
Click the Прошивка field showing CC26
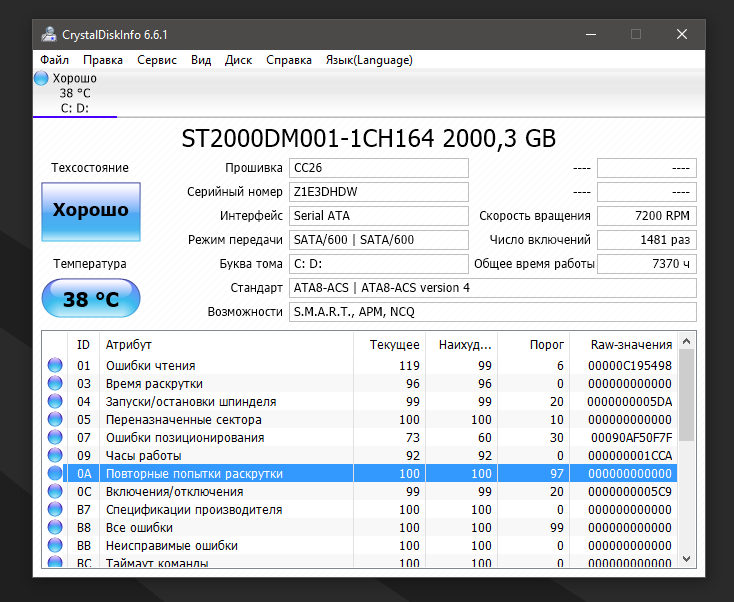coord(379,168)
